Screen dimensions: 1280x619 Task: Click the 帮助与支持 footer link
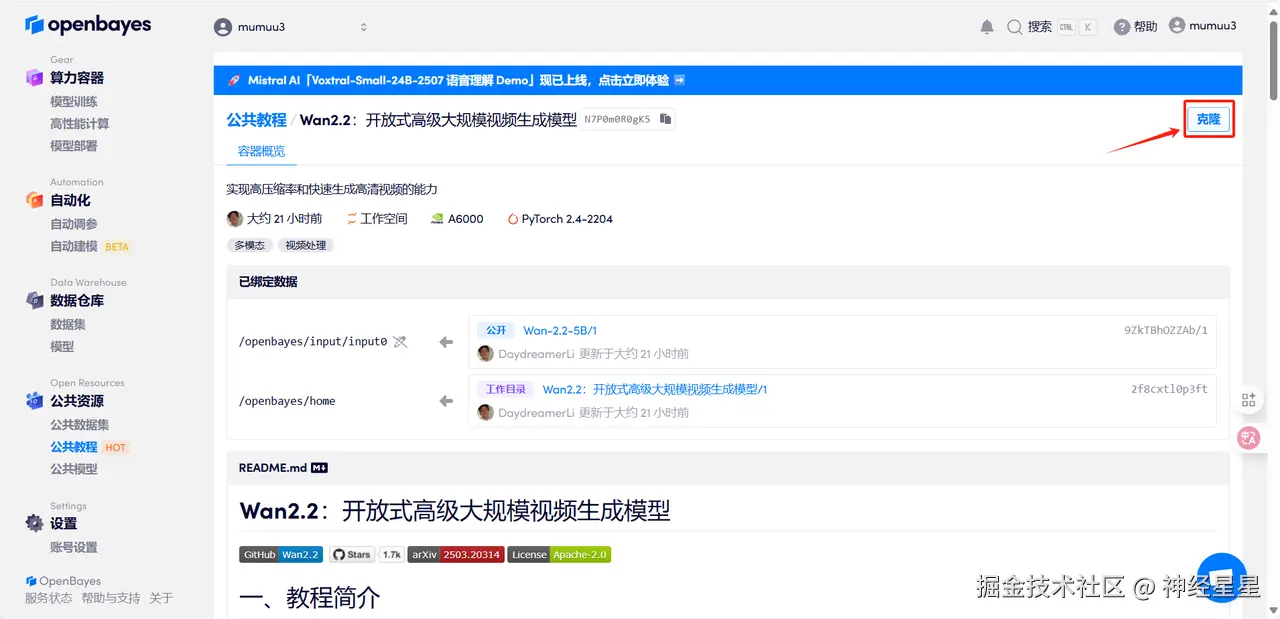click(111, 598)
